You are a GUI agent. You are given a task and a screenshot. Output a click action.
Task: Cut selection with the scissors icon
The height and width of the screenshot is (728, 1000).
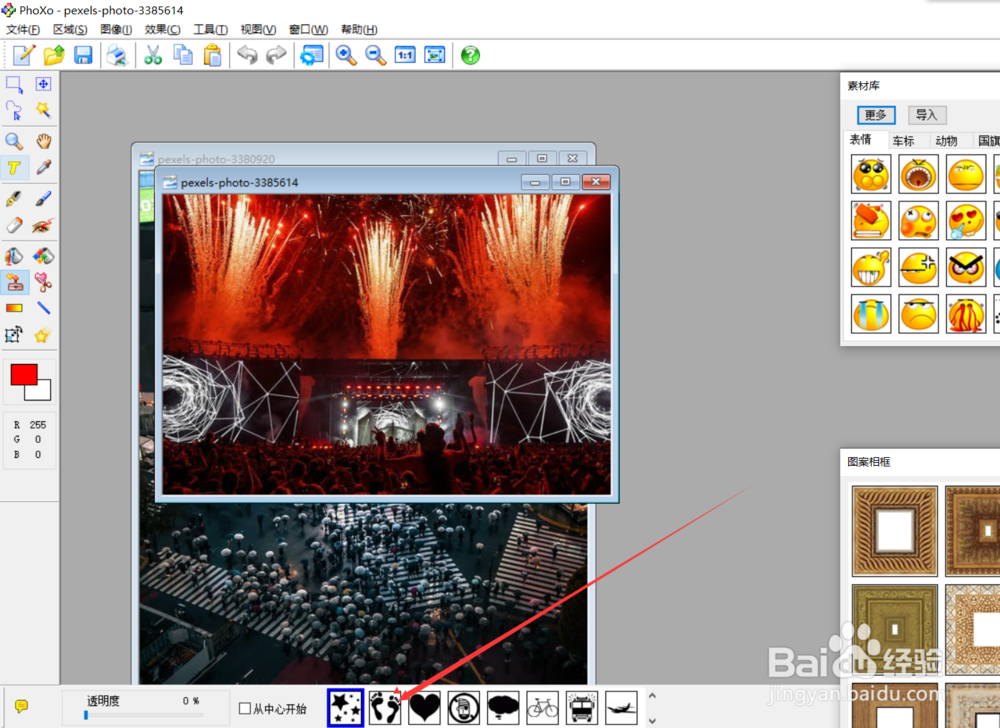coord(153,55)
